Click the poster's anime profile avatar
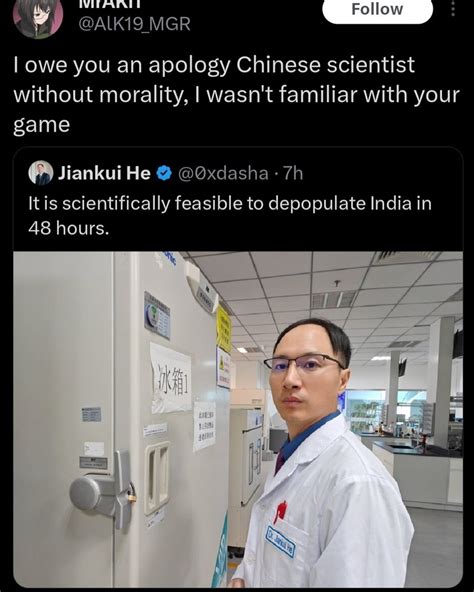474x592 pixels. 38,18
